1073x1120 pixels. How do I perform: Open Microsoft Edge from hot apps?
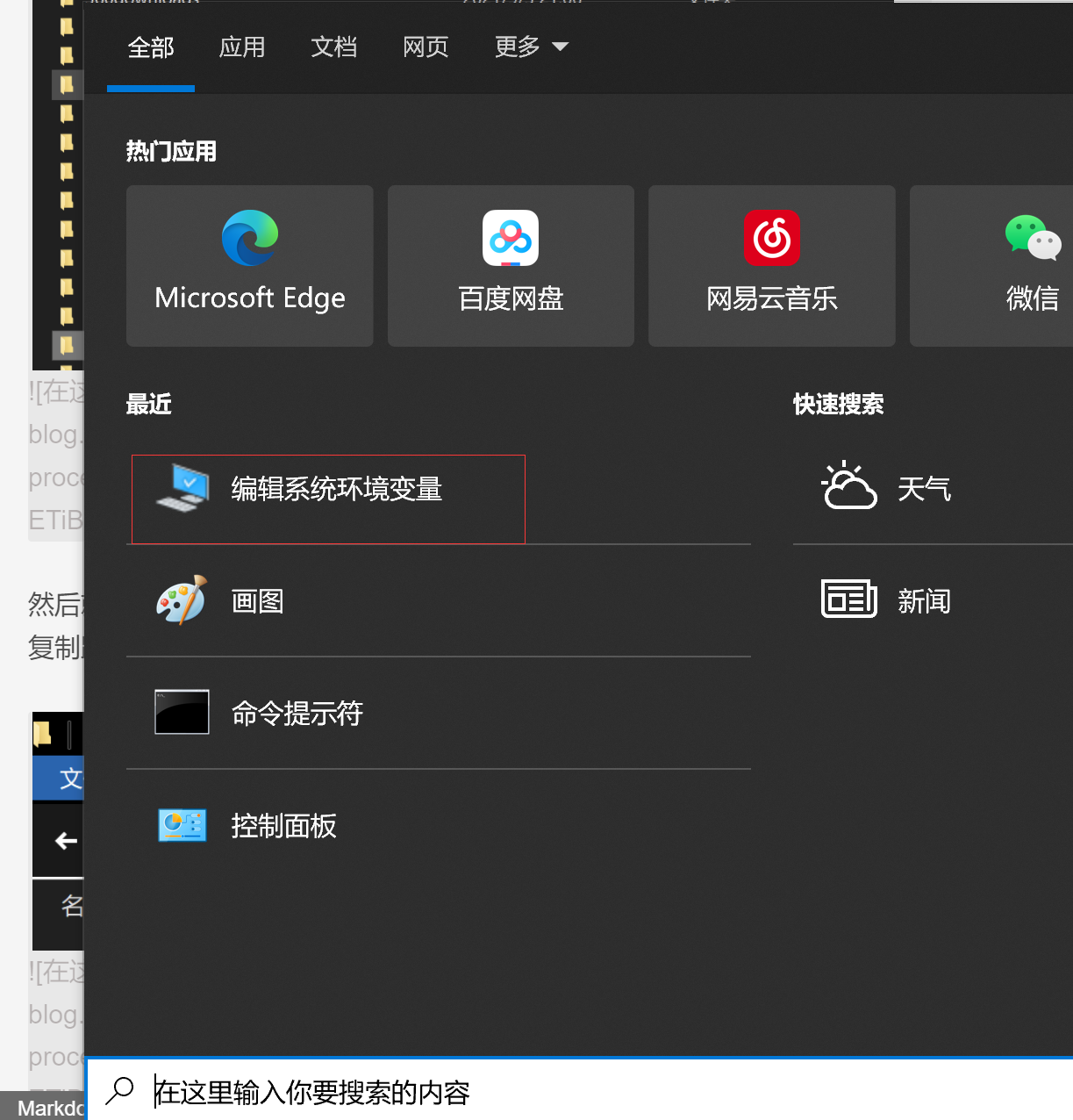248,266
